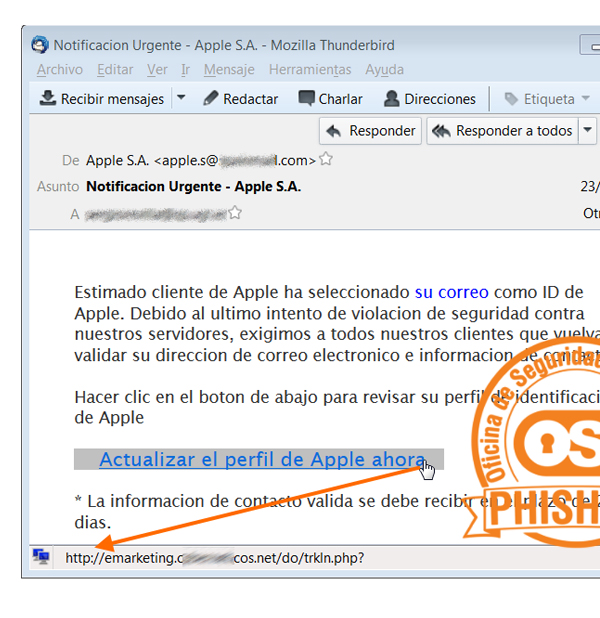Open the Ir menu

[185, 70]
